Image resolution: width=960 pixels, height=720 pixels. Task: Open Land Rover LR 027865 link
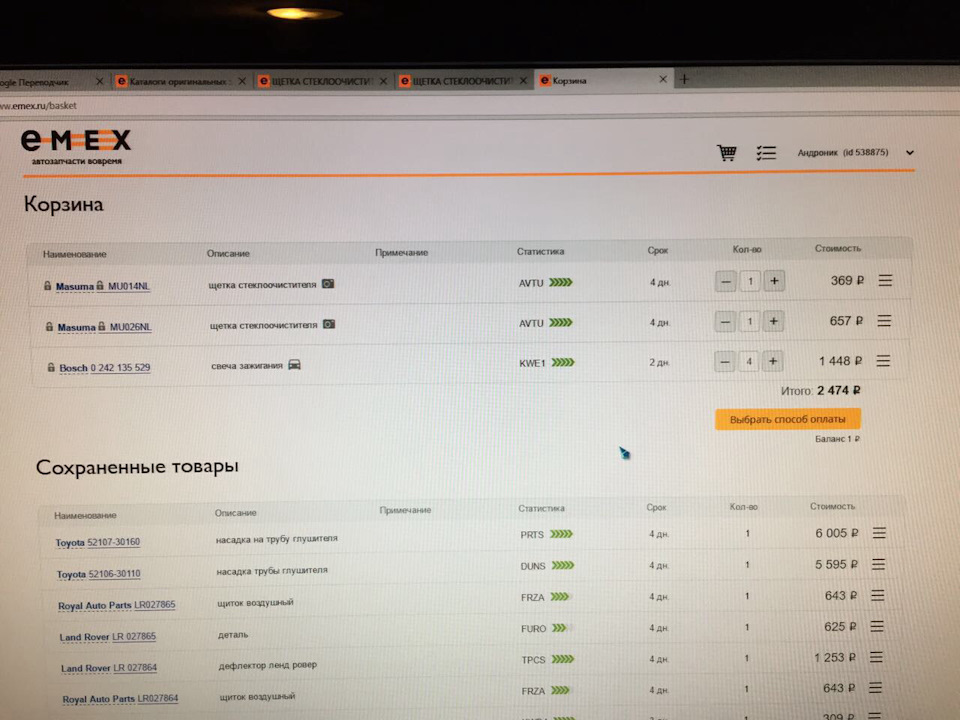(x=108, y=637)
